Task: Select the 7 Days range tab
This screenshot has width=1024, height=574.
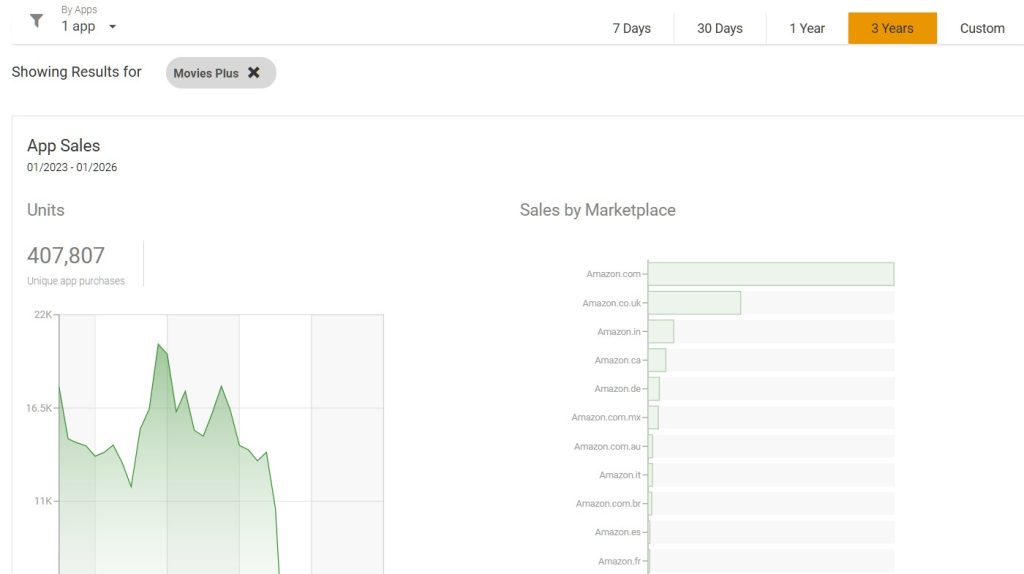Action: 631,28
